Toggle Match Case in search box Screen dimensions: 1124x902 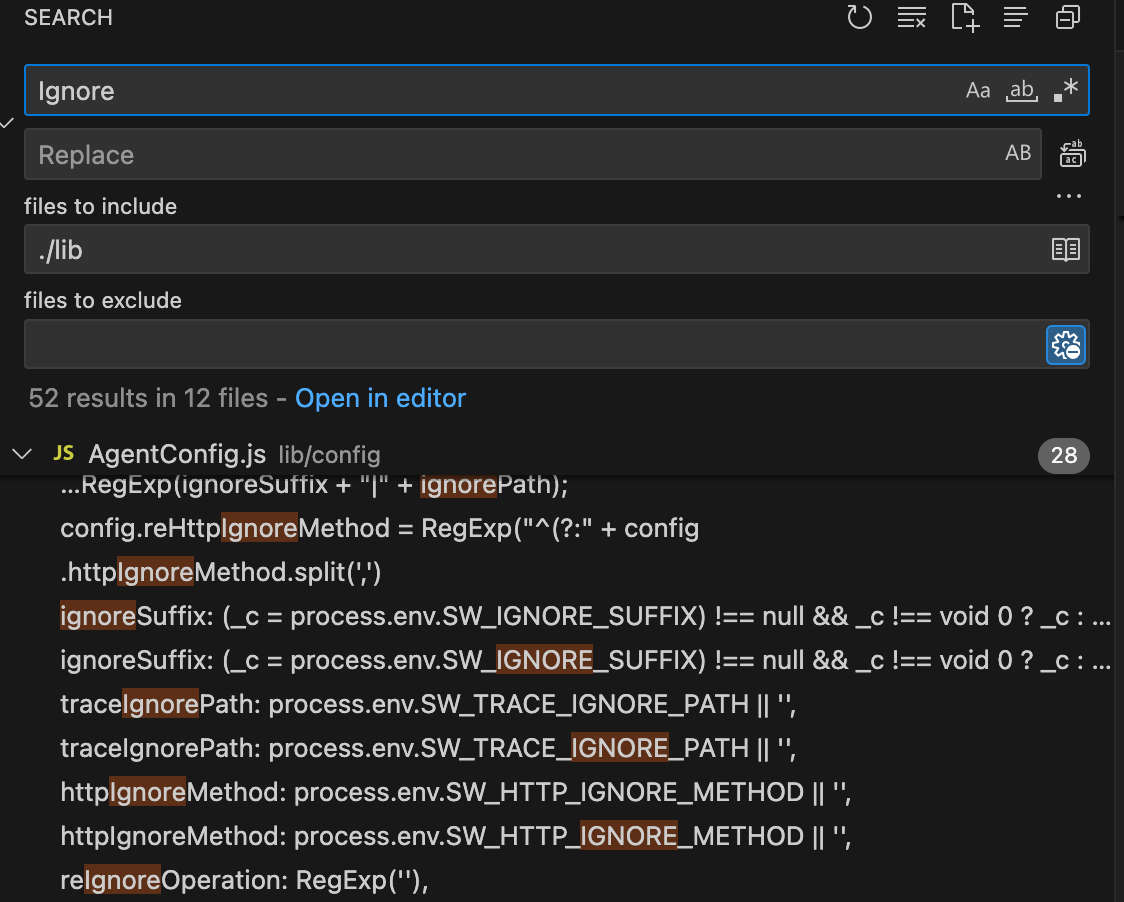[x=977, y=91]
